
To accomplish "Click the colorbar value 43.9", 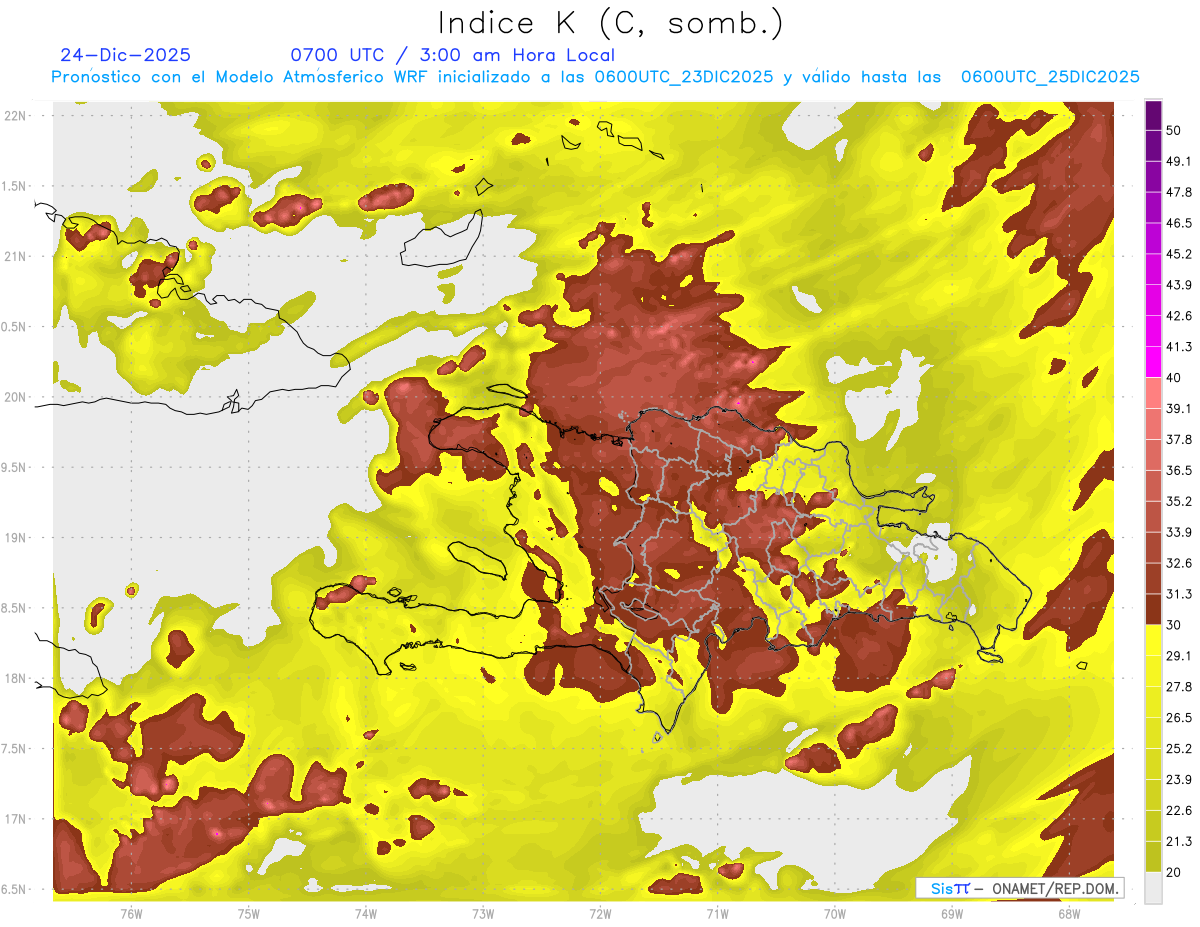I will click(1178, 285).
